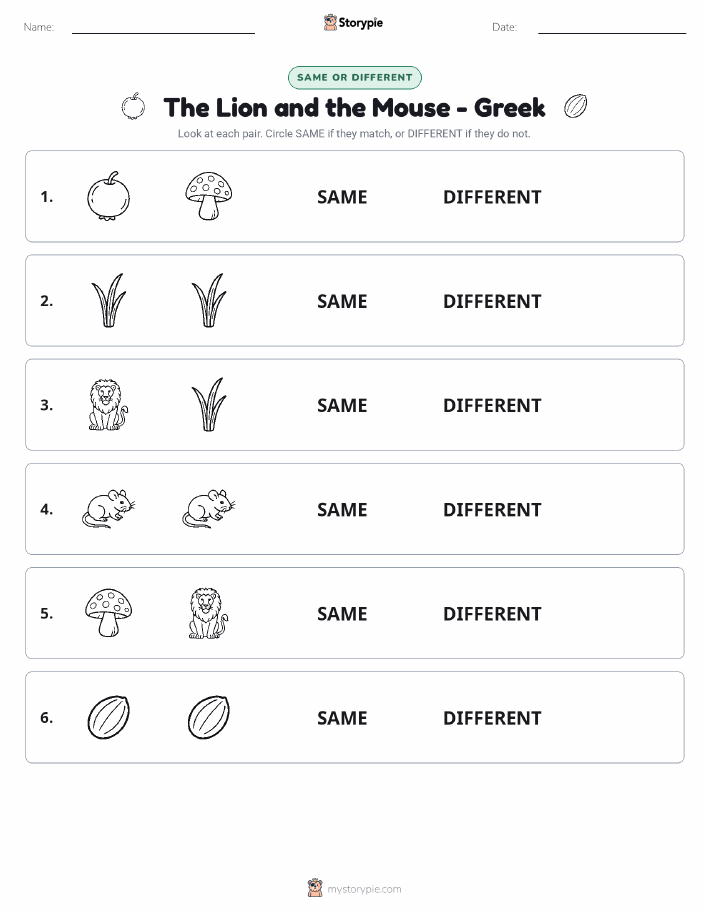Click the Name line field
The width and height of the screenshot is (709, 917).
(x=163, y=27)
